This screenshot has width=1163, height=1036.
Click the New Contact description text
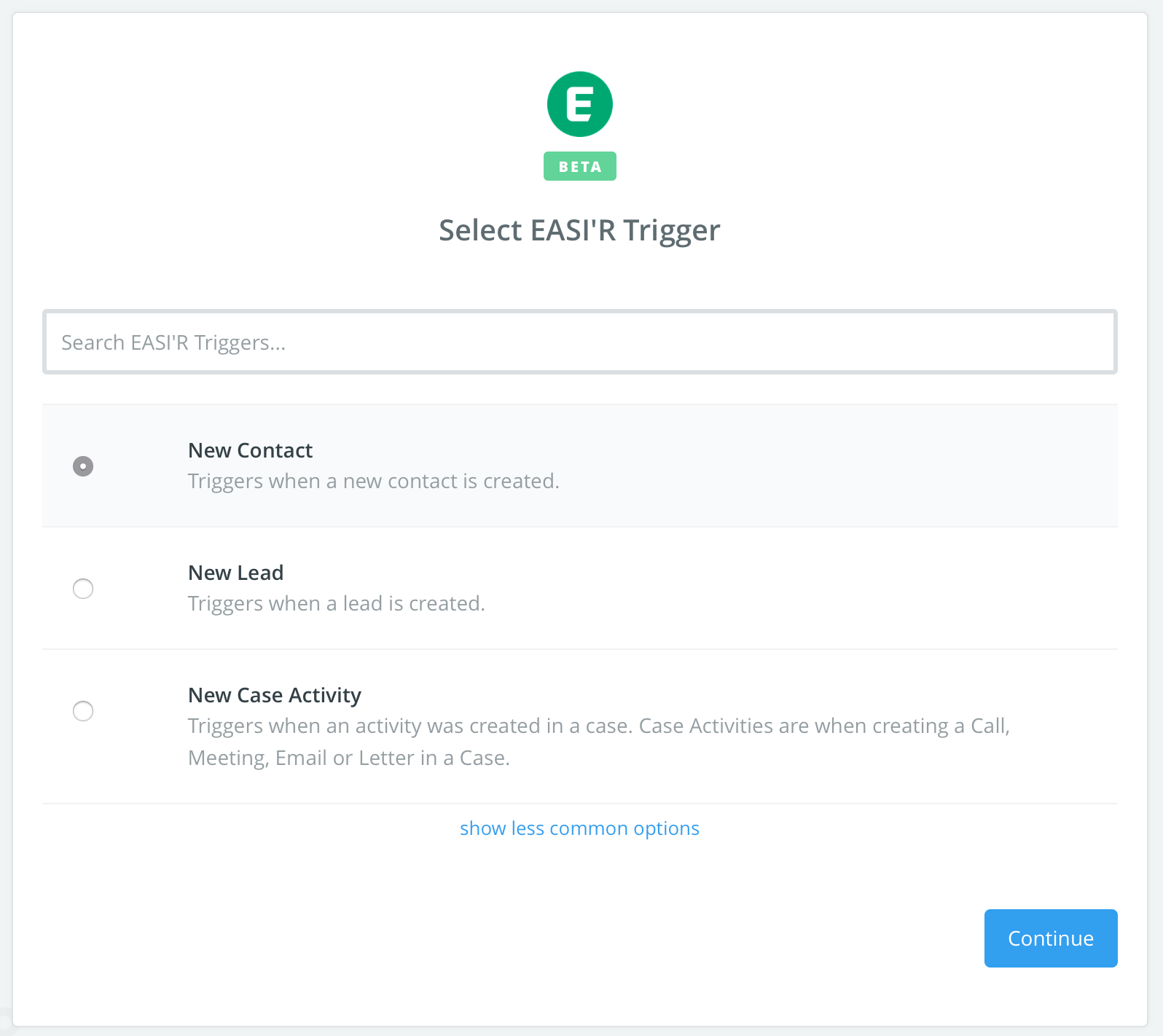coord(373,481)
